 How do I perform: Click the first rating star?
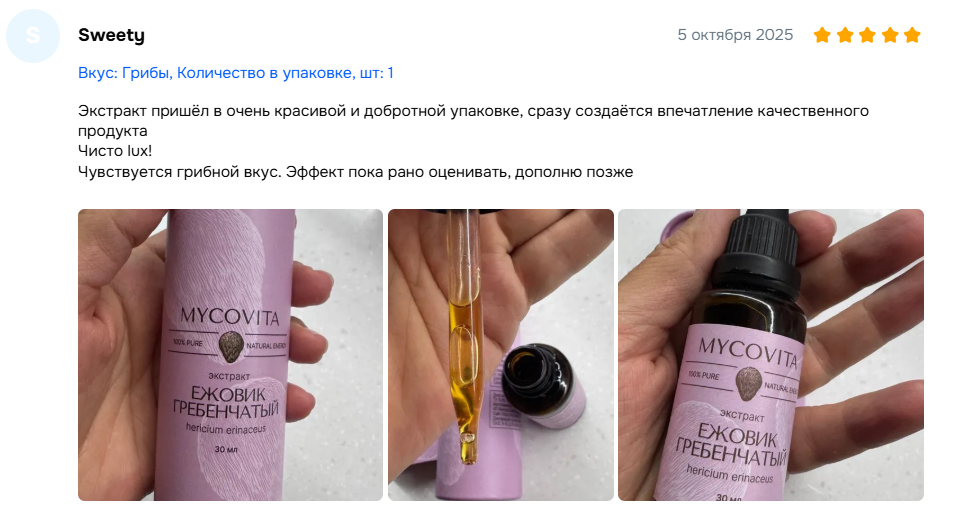[x=822, y=35]
